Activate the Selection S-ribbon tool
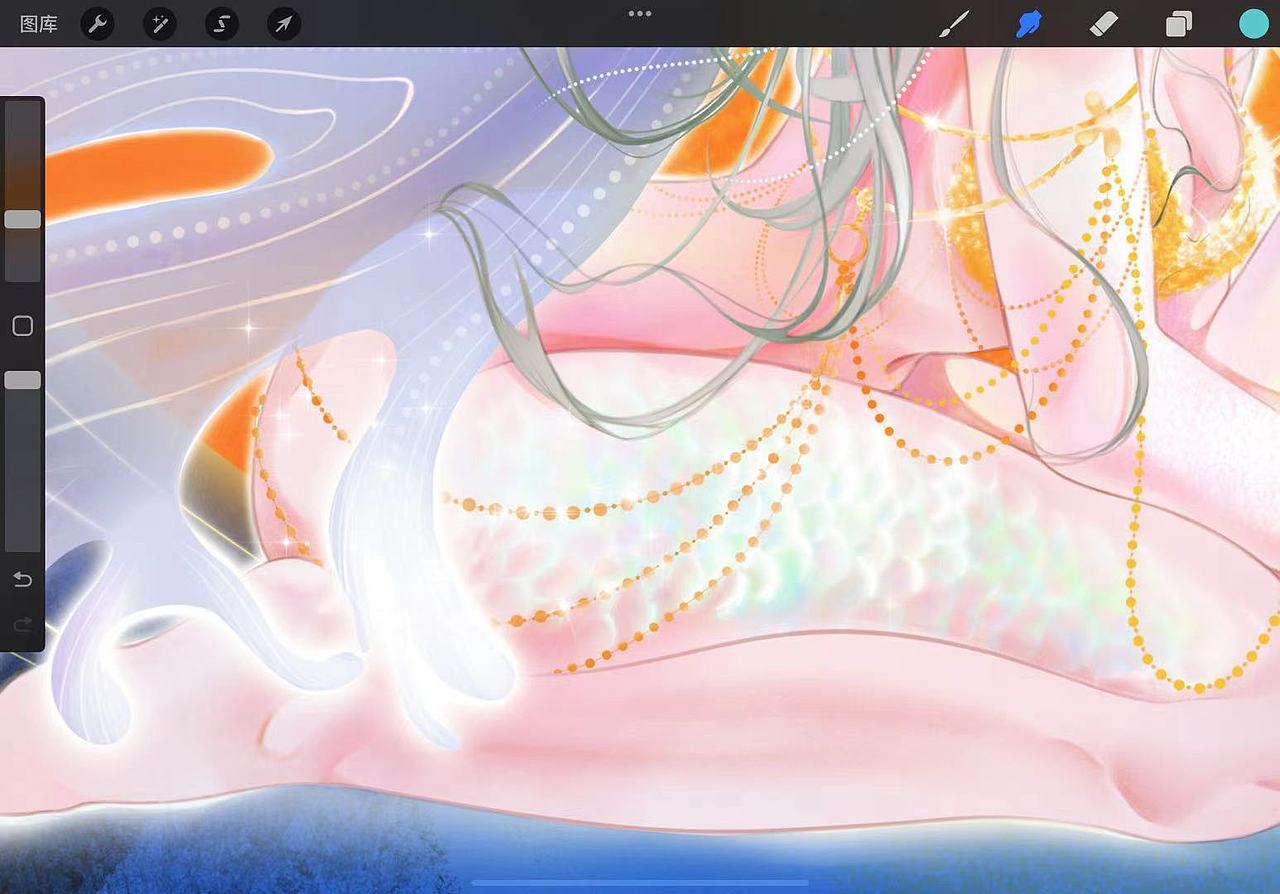 coord(222,24)
